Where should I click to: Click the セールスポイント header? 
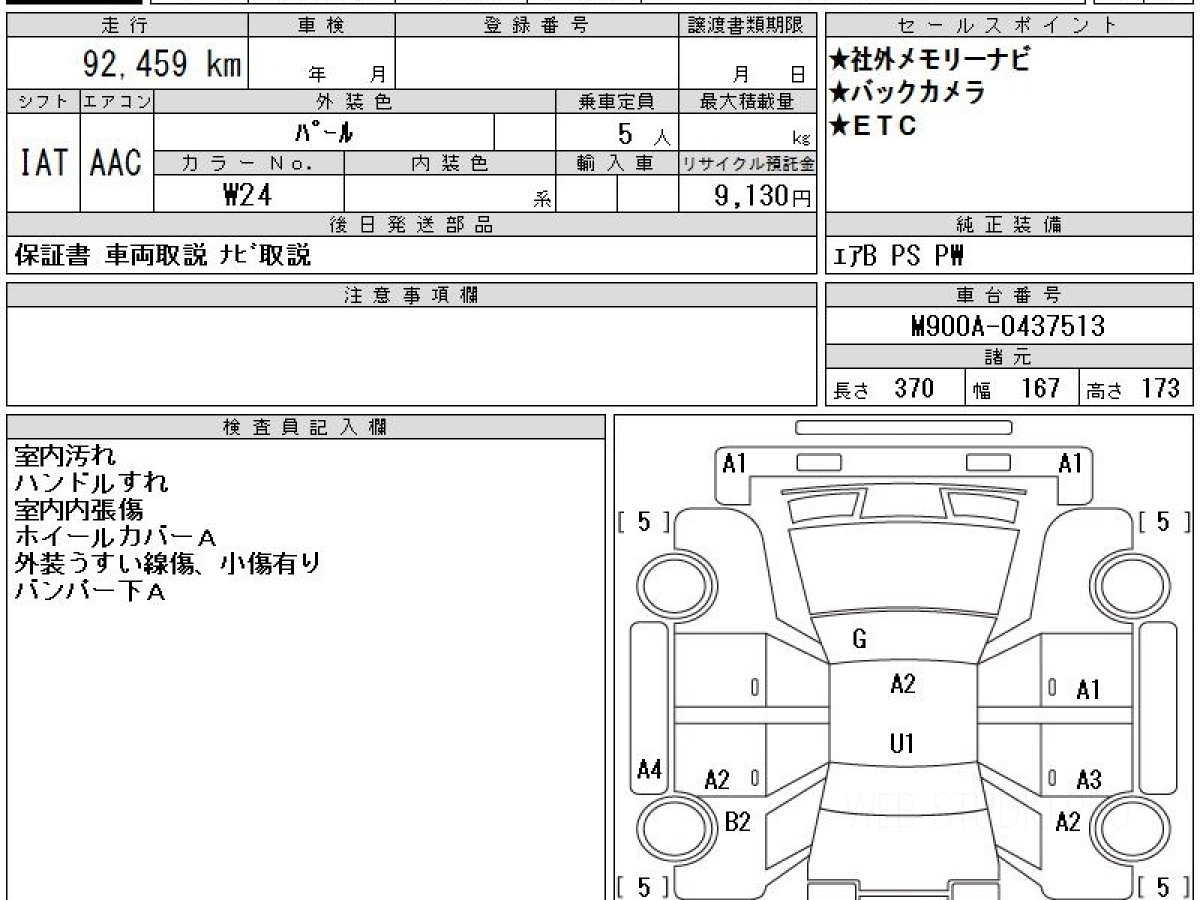1009,26
